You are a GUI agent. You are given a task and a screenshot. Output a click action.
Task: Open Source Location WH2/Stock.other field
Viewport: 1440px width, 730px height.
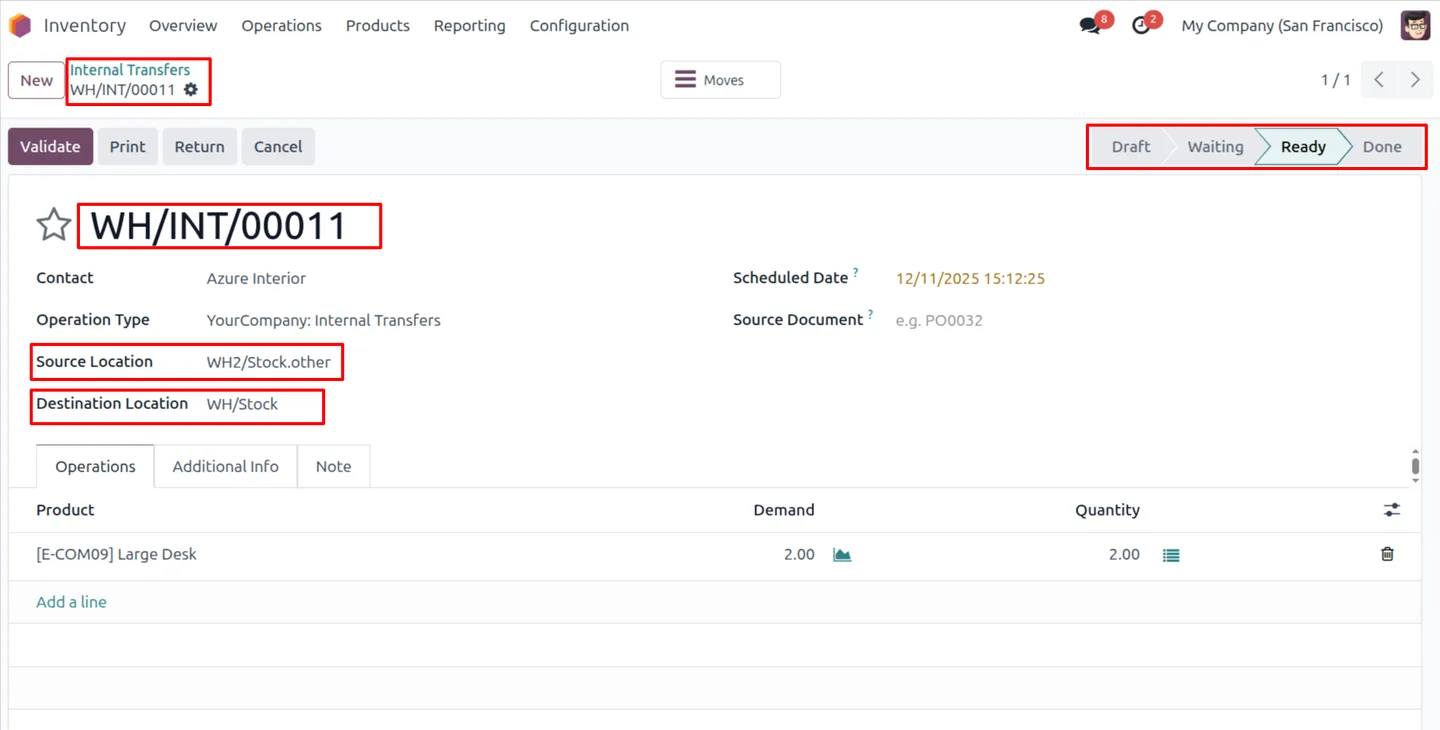[268, 362]
